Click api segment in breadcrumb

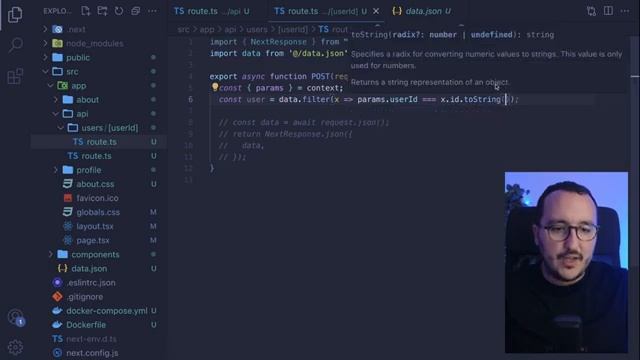pyautogui.click(x=230, y=29)
